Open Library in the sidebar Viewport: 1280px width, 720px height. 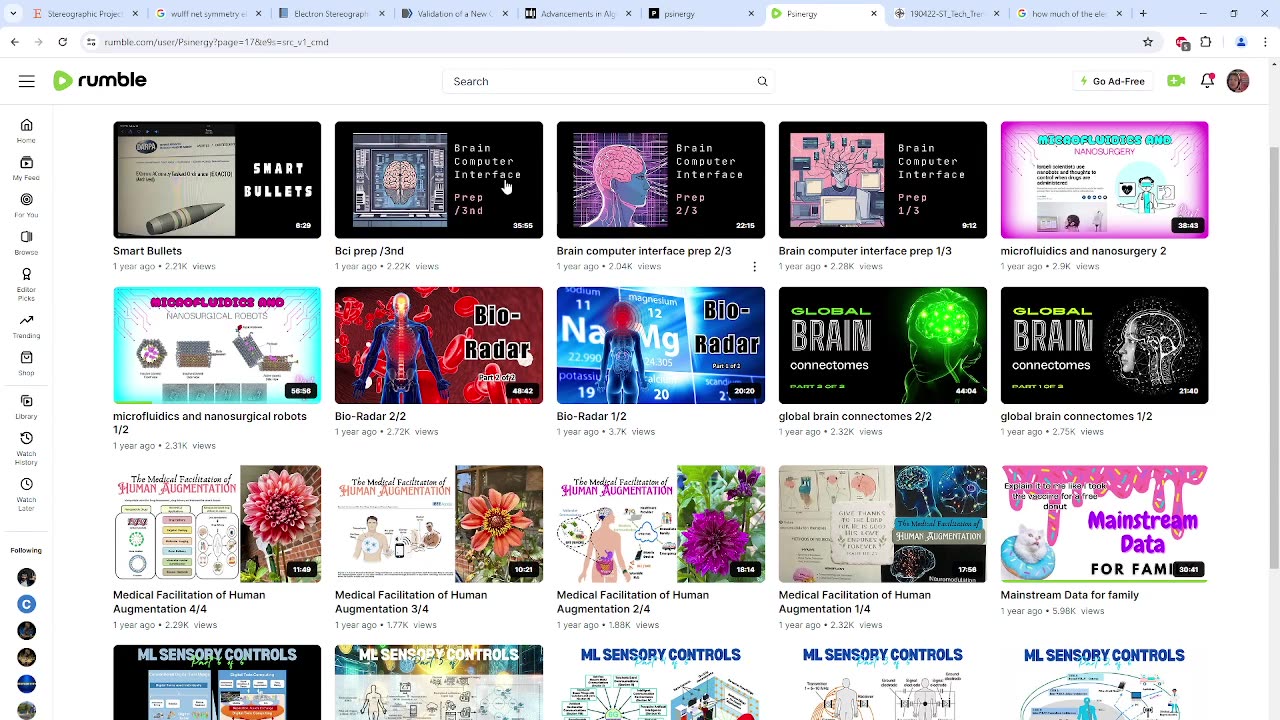tap(26, 407)
